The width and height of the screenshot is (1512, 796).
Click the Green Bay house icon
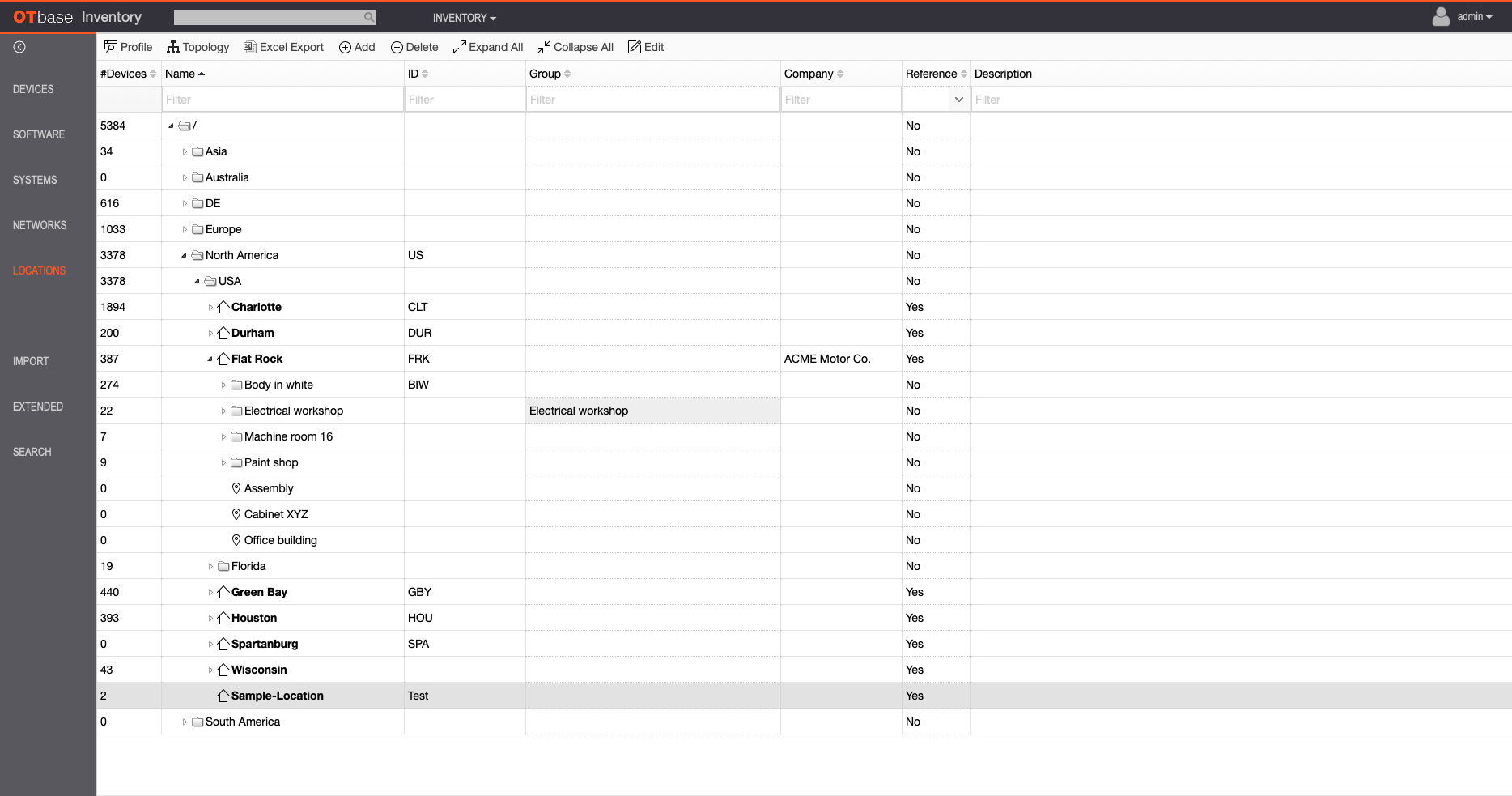click(223, 592)
